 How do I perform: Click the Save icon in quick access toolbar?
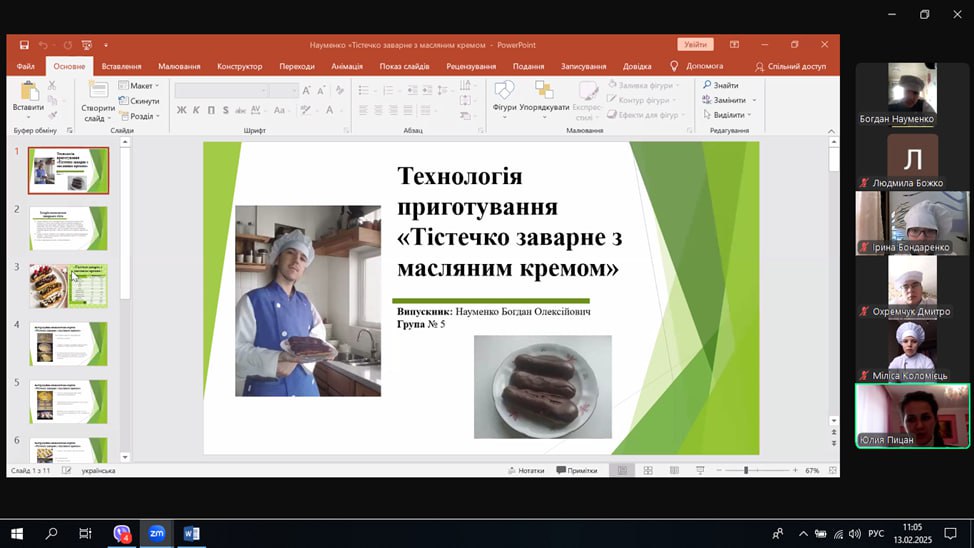pos(22,45)
